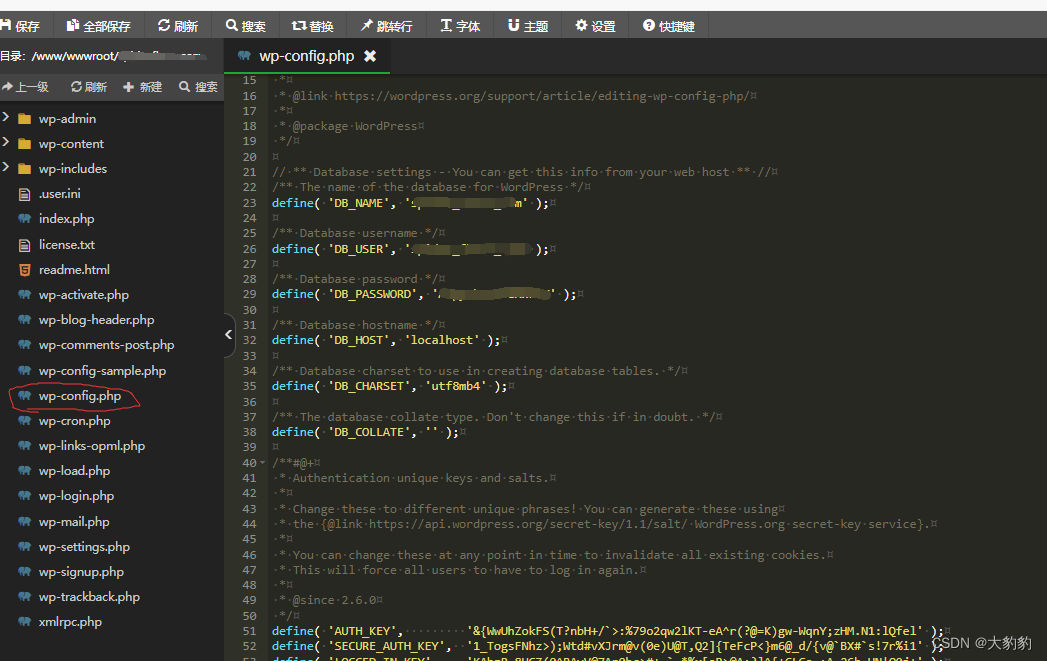Close the wp-config.php tab

(370, 56)
